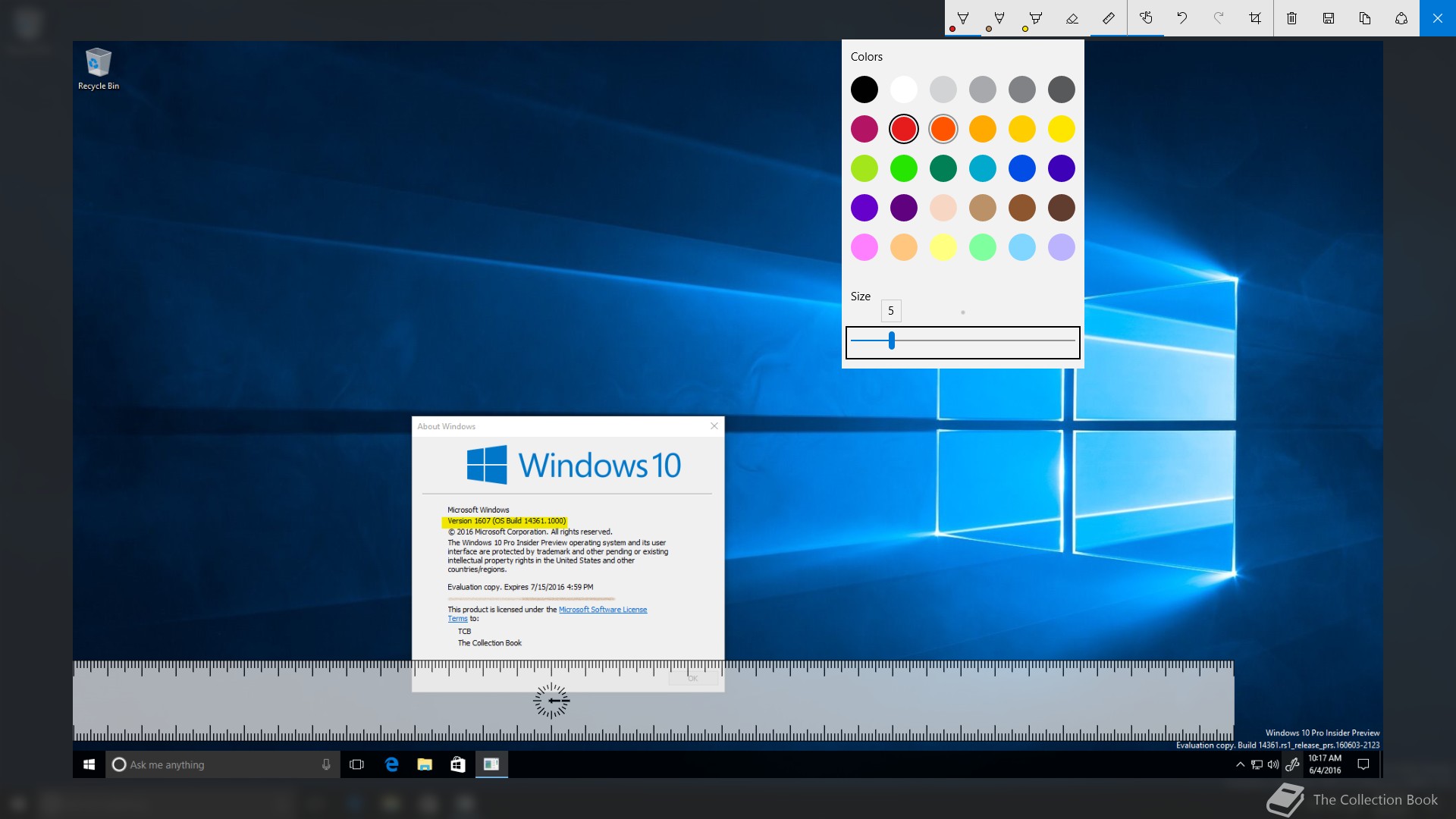This screenshot has width=1456, height=819.
Task: Close Screen Sketch with the blue X
Action: (1438, 18)
